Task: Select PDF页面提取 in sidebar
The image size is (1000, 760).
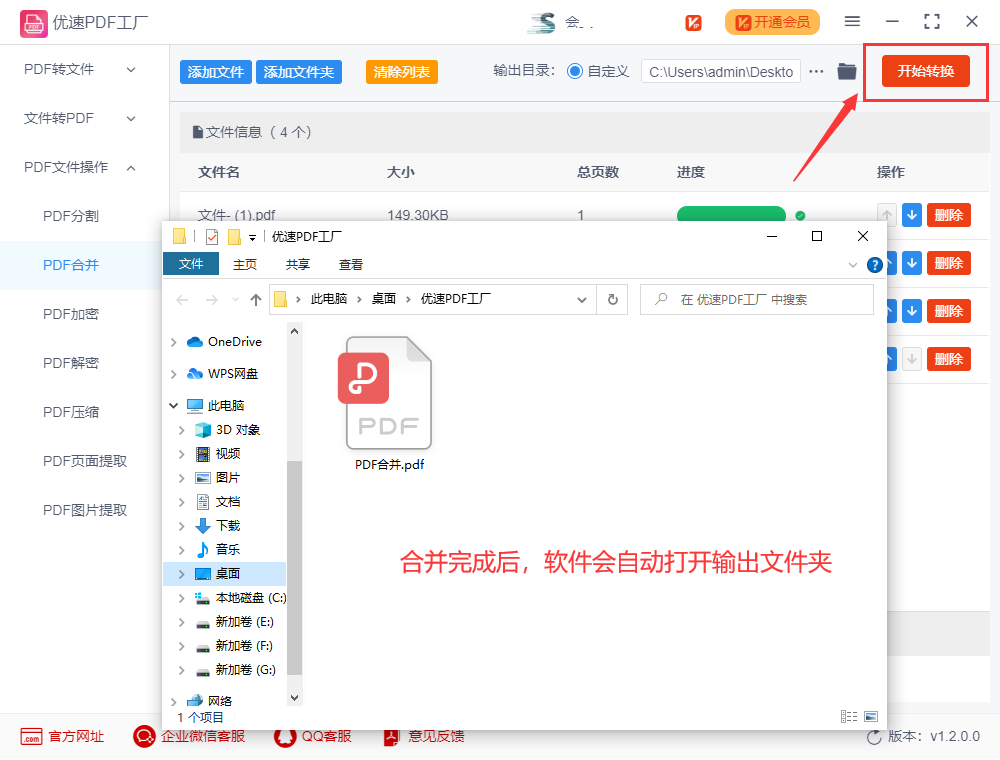Action: tap(85, 461)
